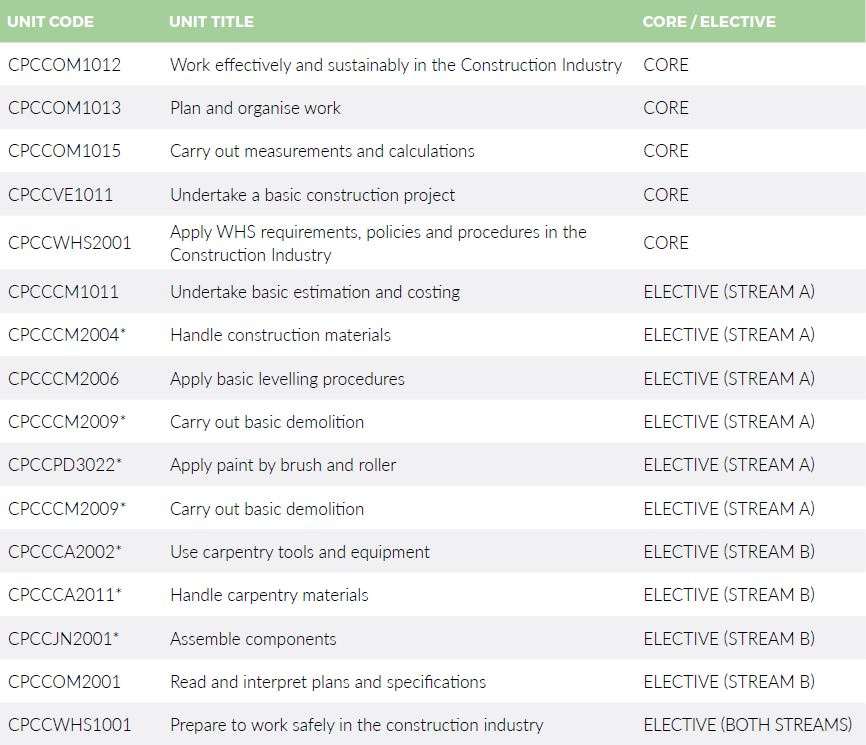This screenshot has width=866, height=745.
Task: Click 'Use carpentry tools and equipment' title
Action: pos(300,552)
